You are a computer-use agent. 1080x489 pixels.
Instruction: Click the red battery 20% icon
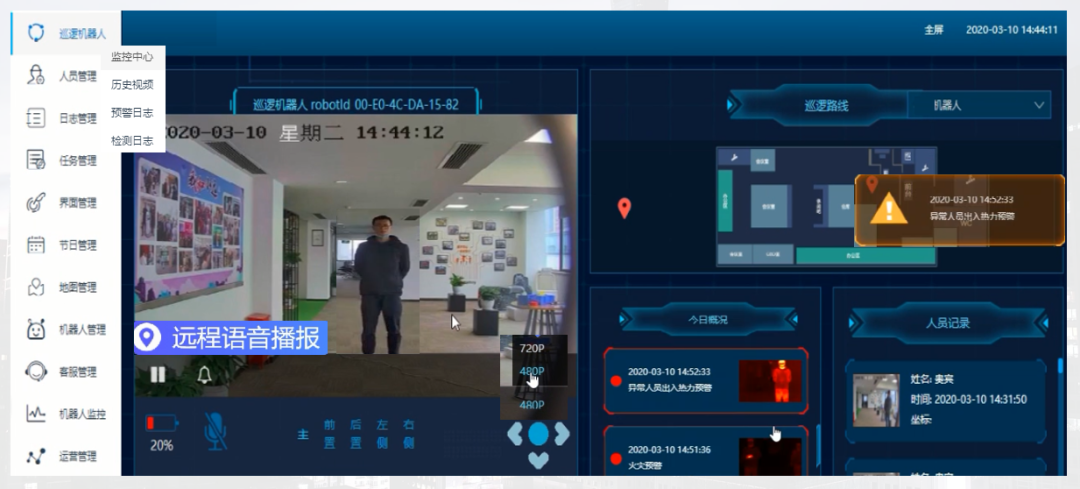[161, 423]
